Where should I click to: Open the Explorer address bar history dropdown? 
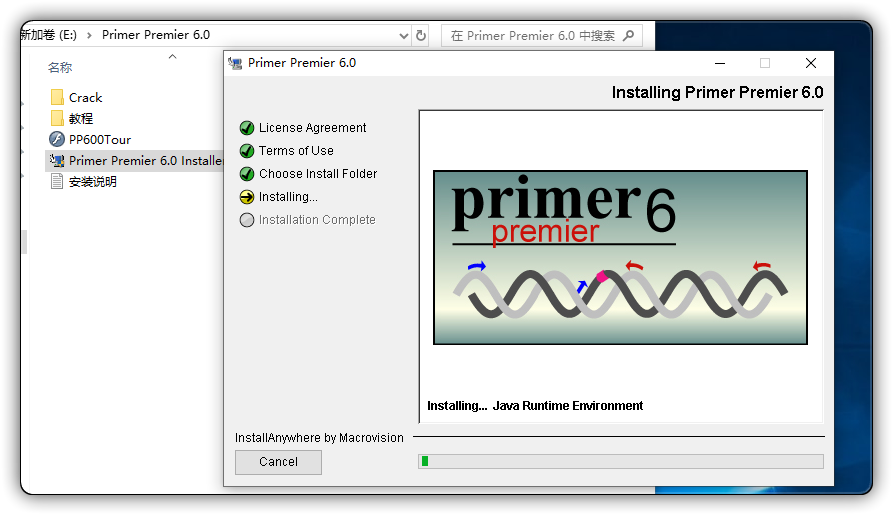pos(404,35)
